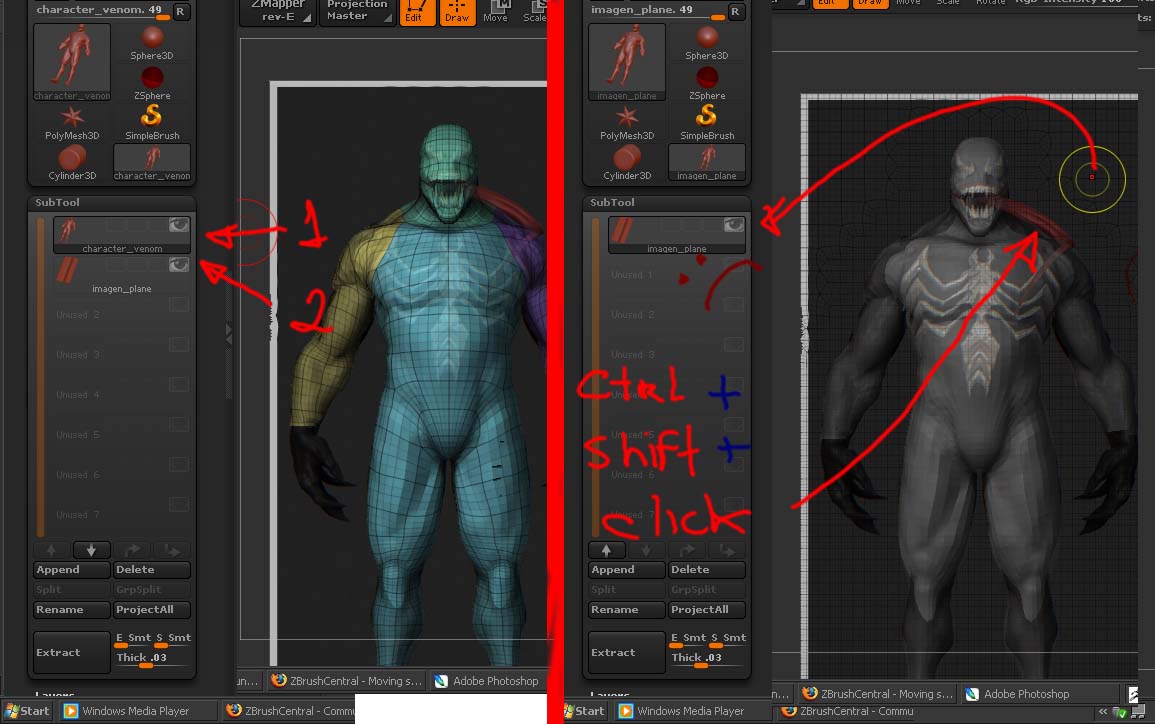
Task: Click Delete in the character_venom SubTool panel
Action: pos(152,570)
